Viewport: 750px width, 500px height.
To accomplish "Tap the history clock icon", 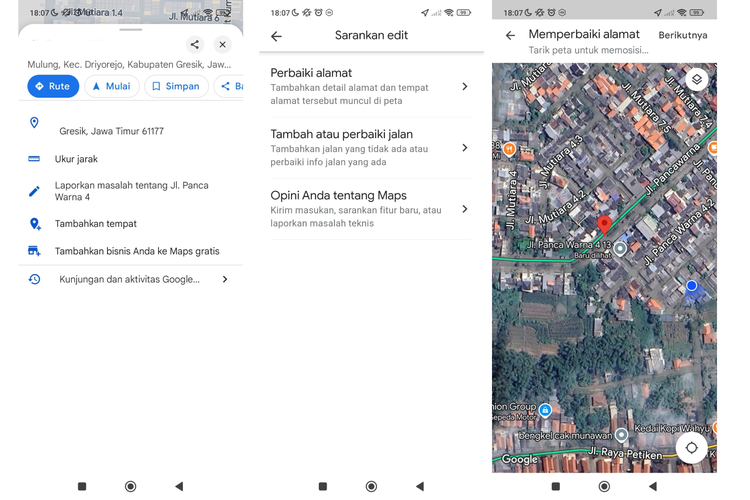I will (34, 279).
